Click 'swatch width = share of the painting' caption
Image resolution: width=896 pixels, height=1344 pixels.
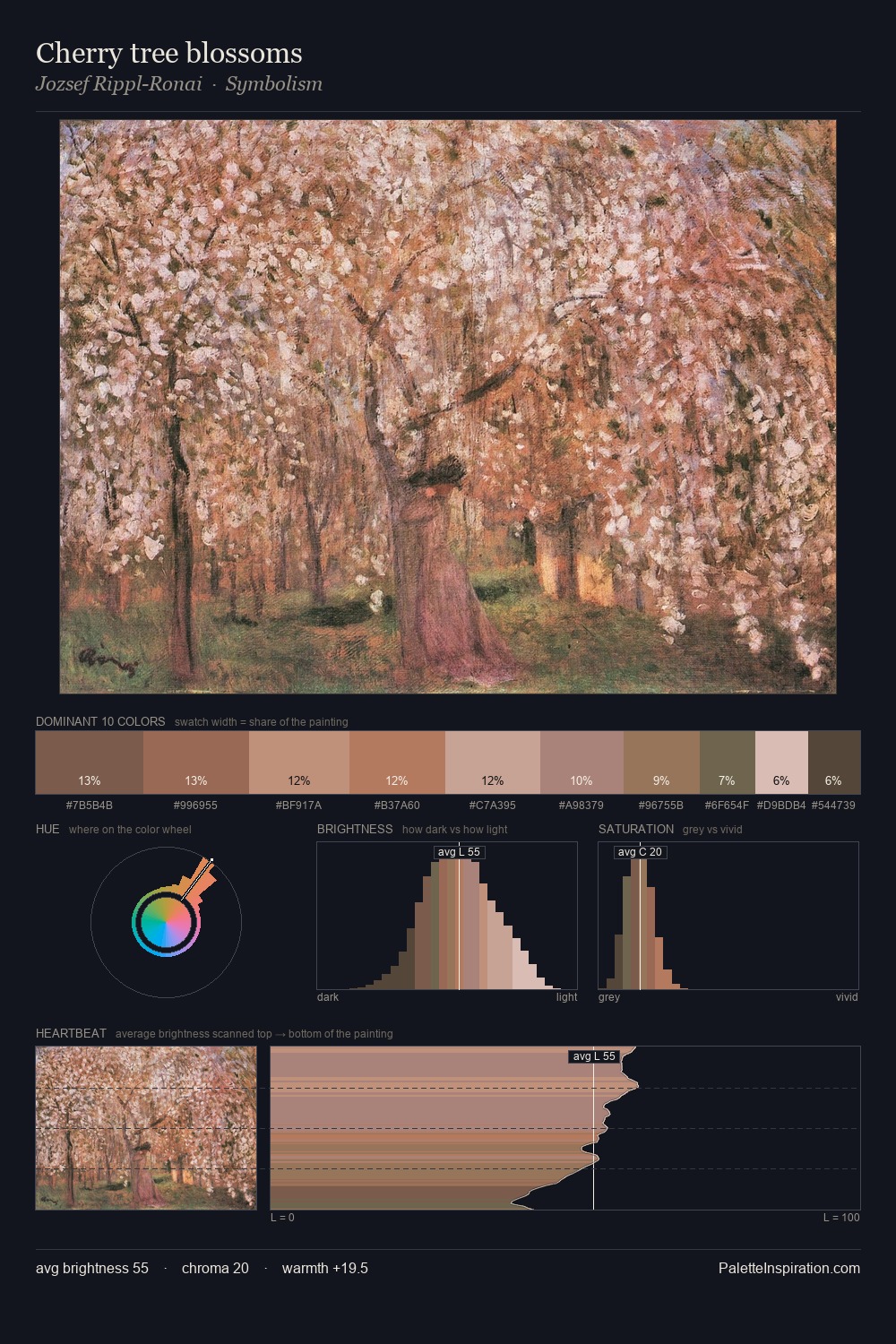click(262, 722)
